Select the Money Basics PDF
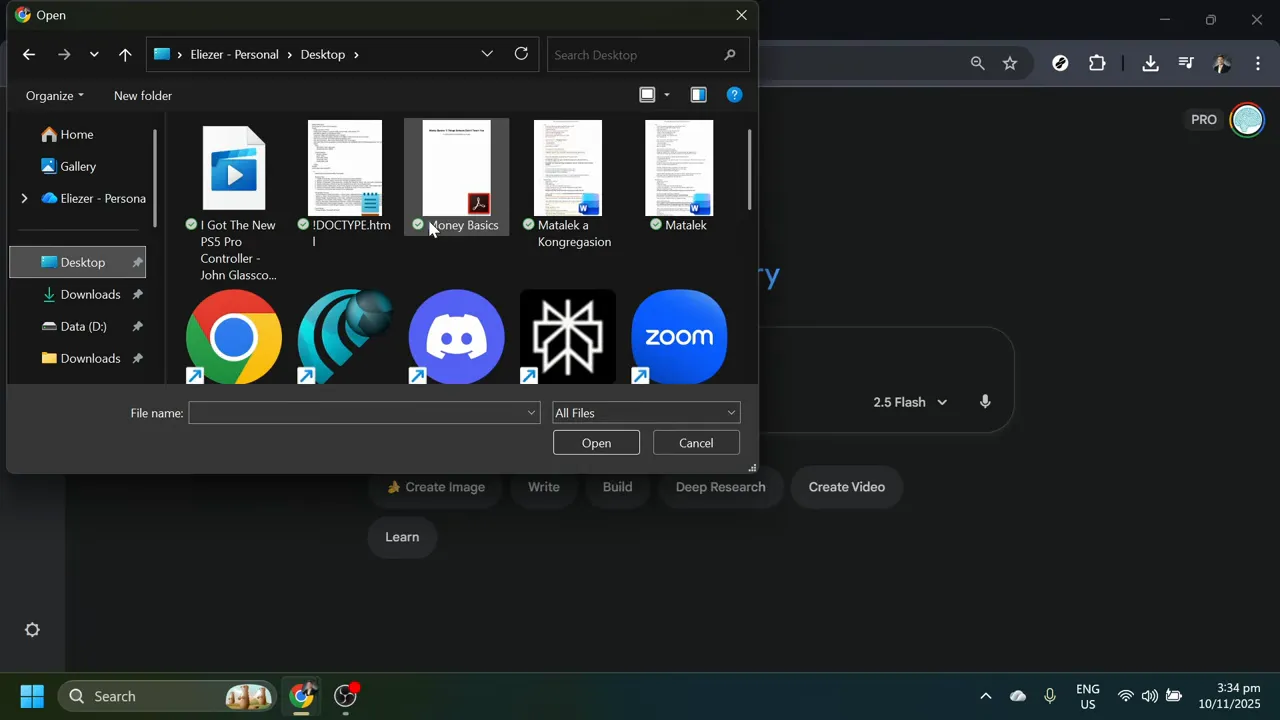This screenshot has height=720, width=1280. (456, 177)
